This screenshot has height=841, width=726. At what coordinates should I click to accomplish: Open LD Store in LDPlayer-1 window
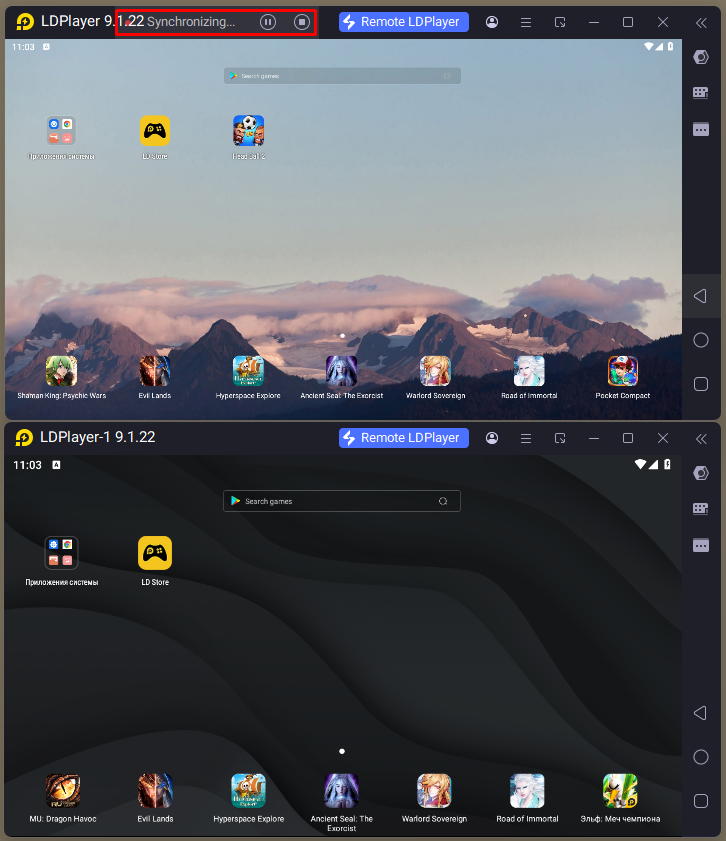click(155, 553)
